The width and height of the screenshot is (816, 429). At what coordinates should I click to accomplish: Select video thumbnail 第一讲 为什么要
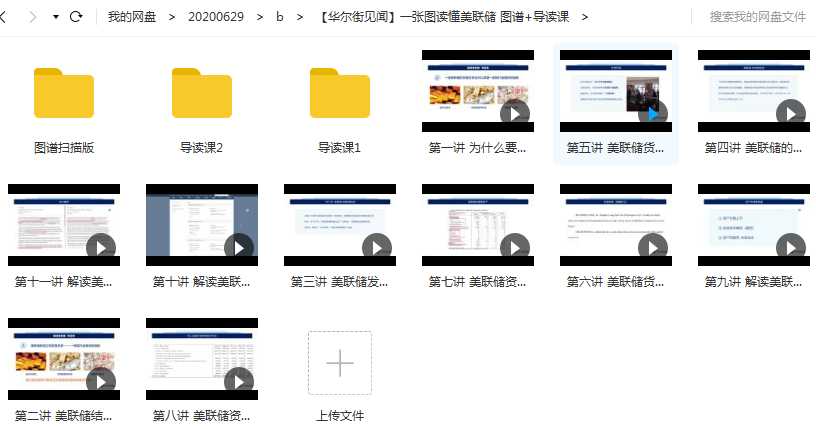(x=478, y=91)
